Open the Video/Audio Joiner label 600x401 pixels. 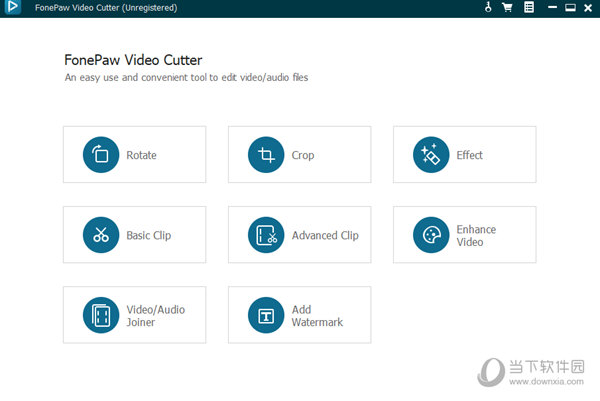(155, 316)
